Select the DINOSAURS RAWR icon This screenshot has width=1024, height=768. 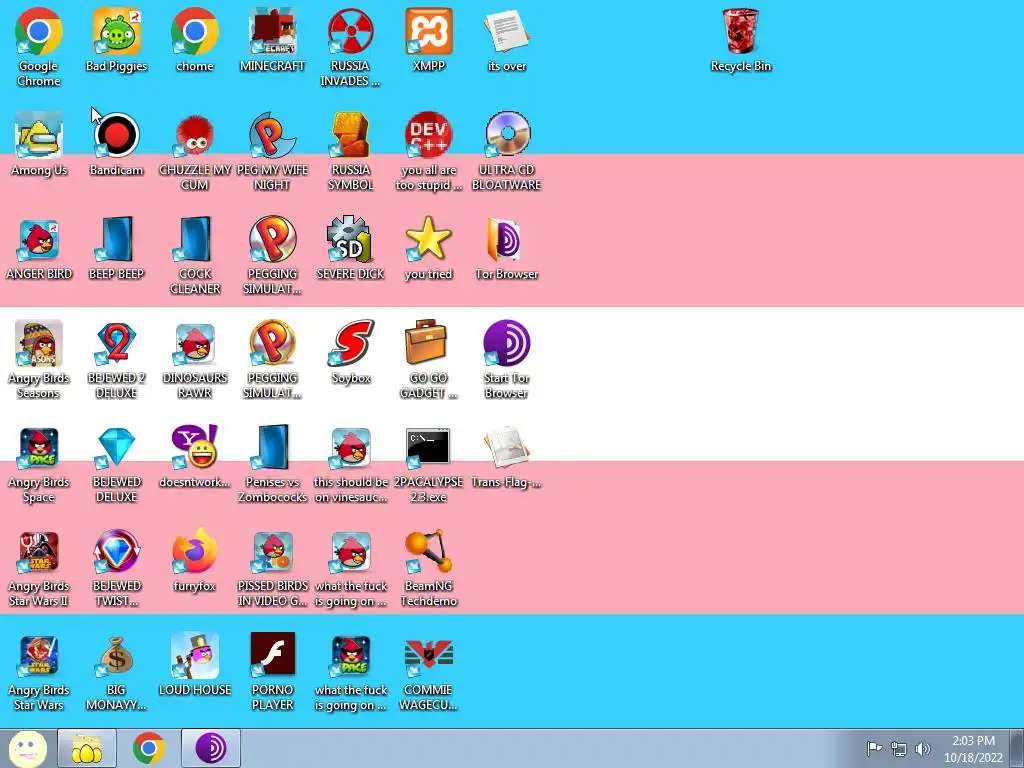point(195,359)
